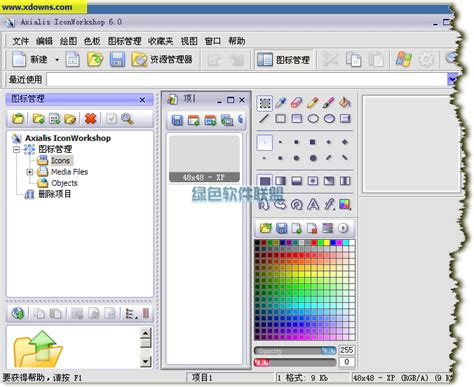Open palette file with folder icon above swatches

click(x=266, y=228)
